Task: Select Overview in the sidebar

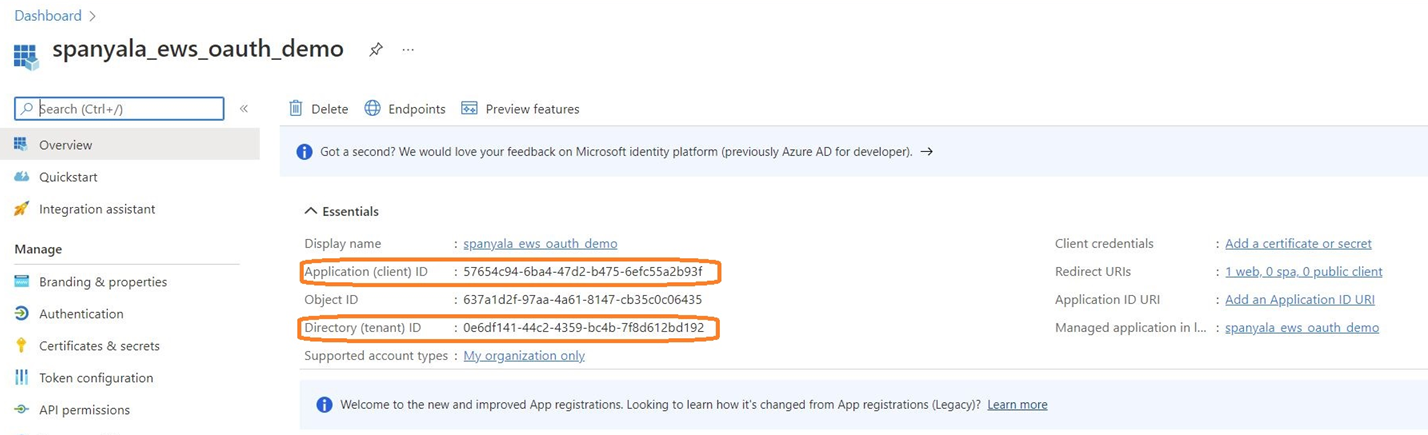Action: pyautogui.click(x=130, y=145)
